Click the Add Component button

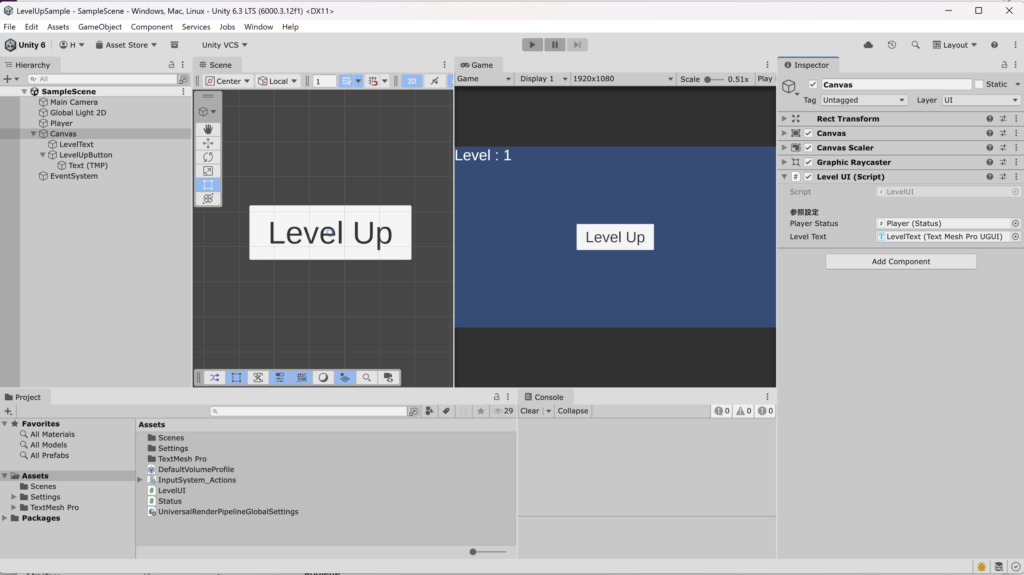click(x=900, y=262)
